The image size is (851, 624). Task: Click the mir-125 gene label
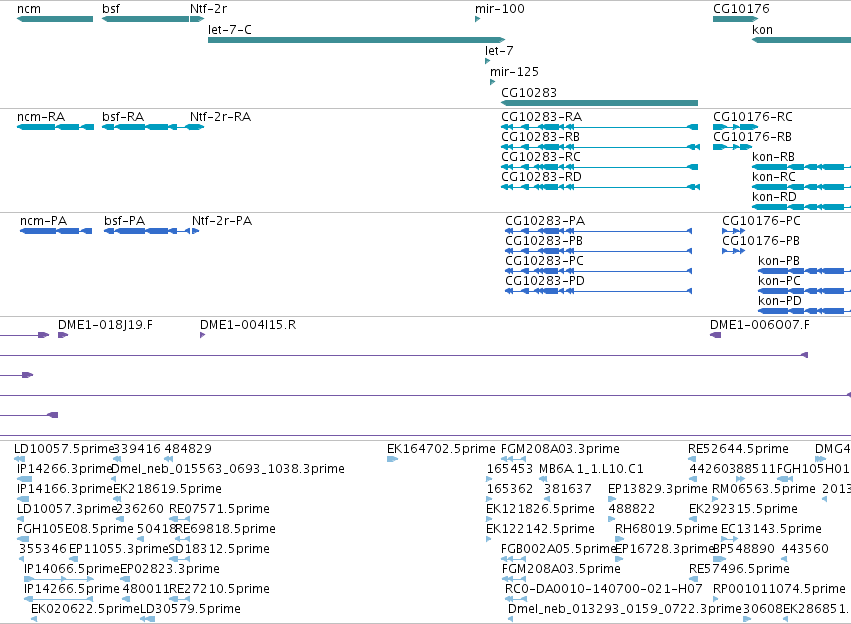click(x=514, y=72)
